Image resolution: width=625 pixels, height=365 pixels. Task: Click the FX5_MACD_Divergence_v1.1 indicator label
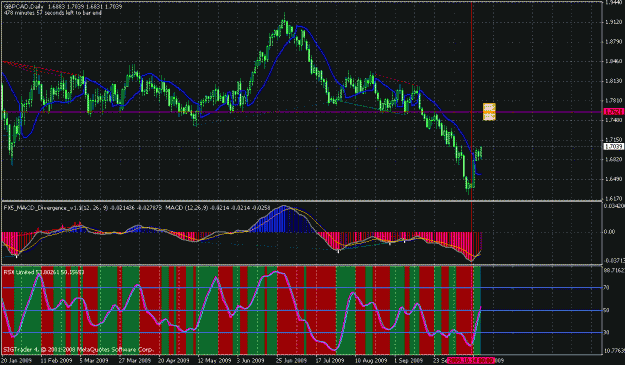click(x=83, y=208)
